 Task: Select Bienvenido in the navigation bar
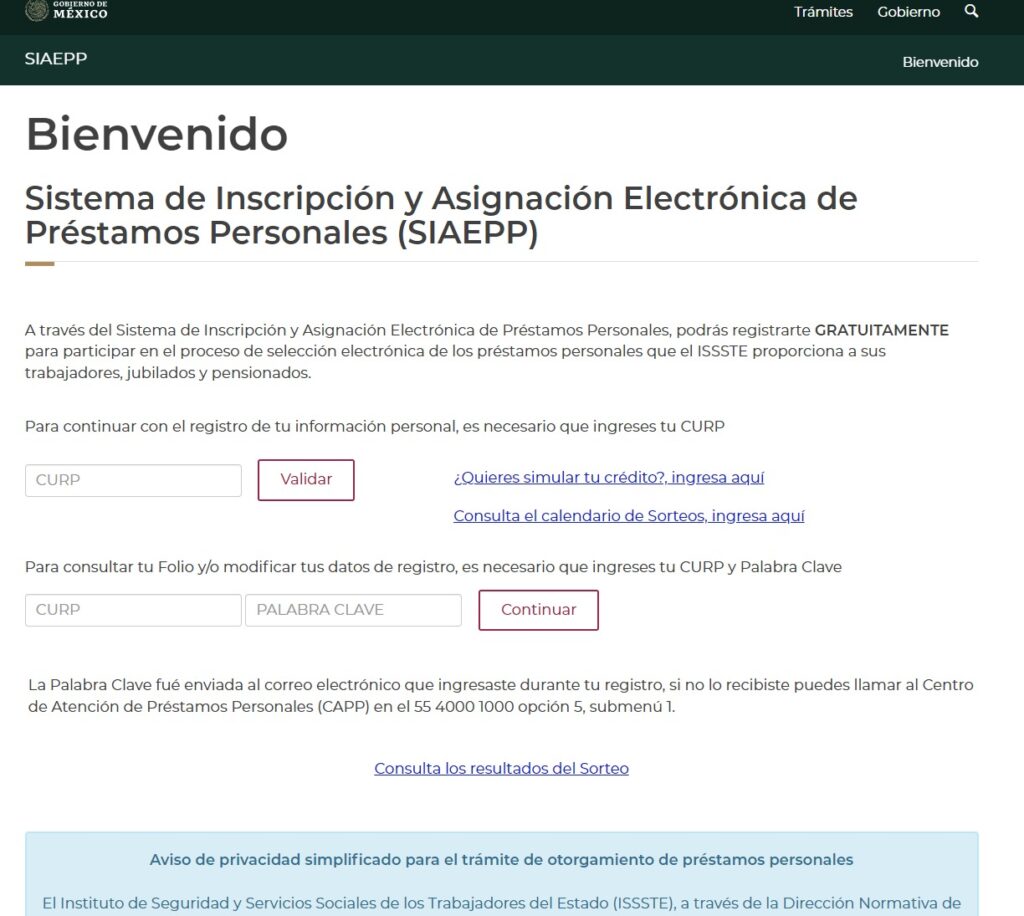940,62
